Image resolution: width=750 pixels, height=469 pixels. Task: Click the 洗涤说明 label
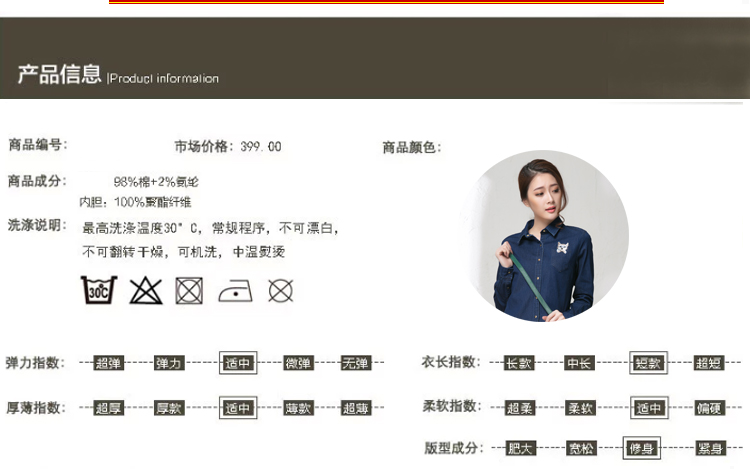37,225
